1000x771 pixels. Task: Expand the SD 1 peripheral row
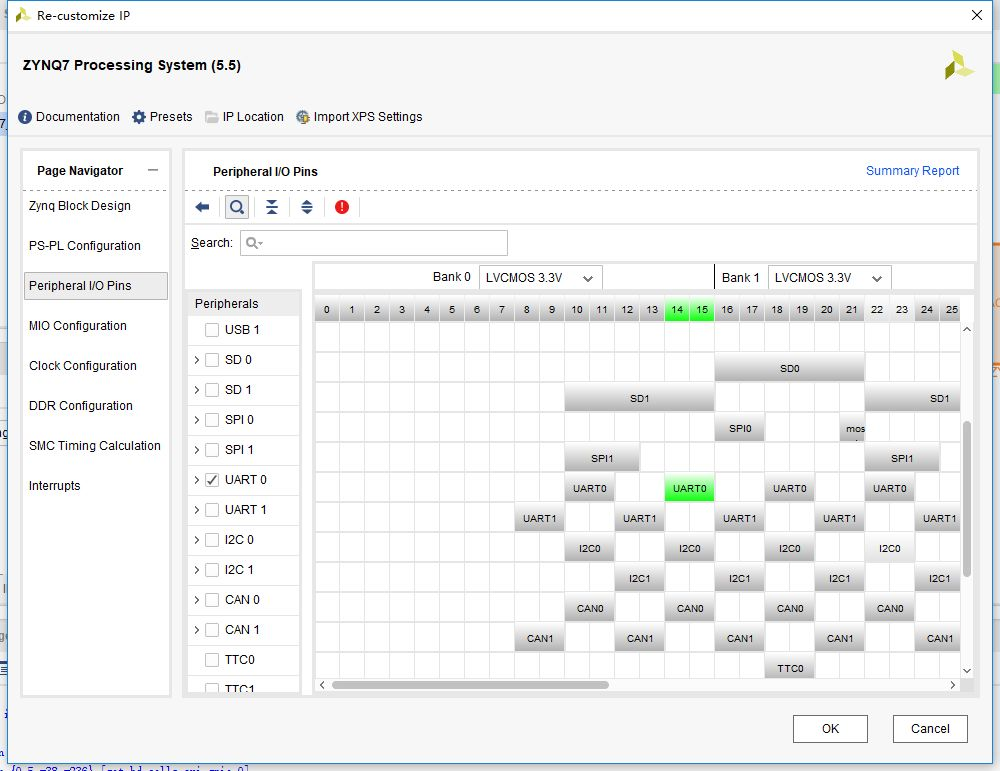[196, 390]
